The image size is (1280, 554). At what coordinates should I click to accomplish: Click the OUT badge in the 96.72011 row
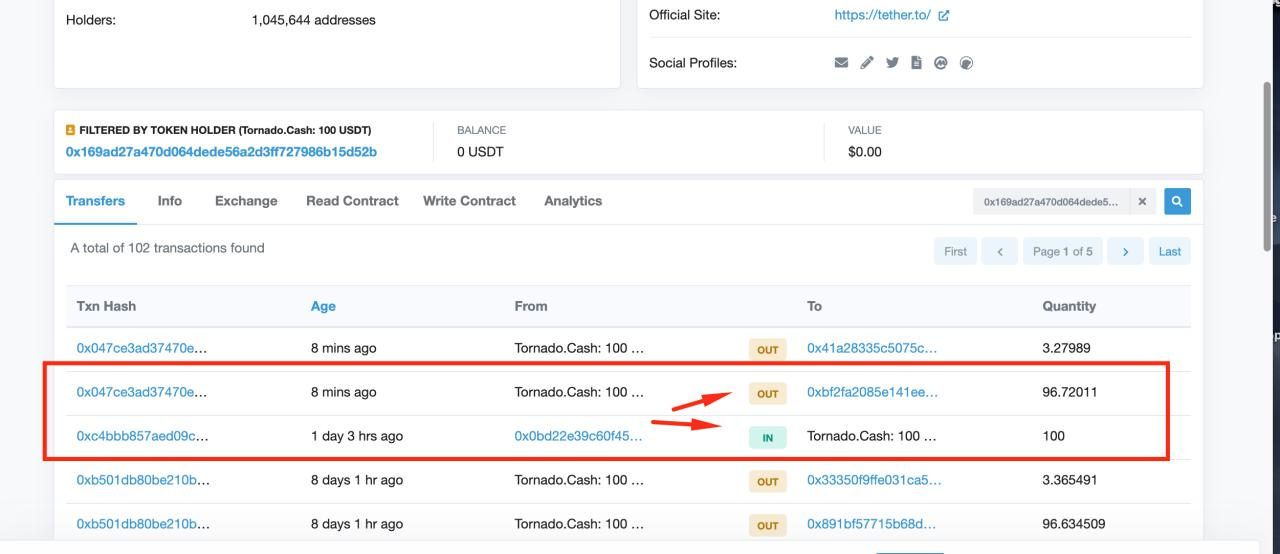(x=767, y=393)
